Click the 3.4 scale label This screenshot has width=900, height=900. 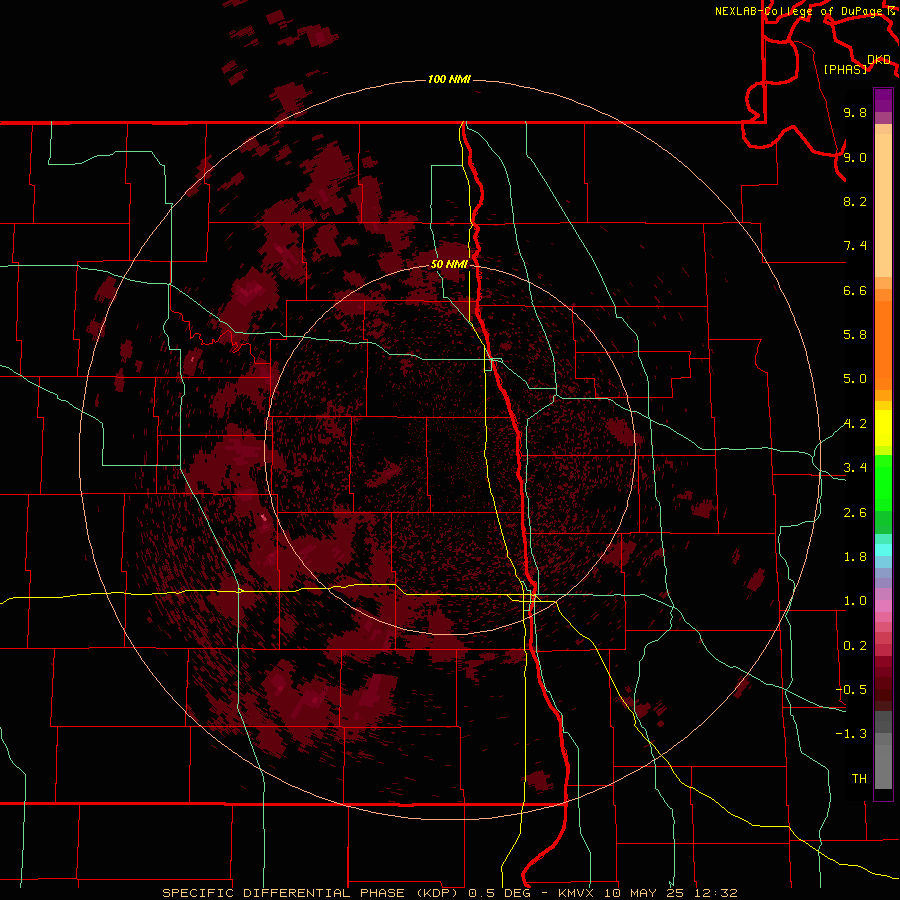(x=855, y=468)
